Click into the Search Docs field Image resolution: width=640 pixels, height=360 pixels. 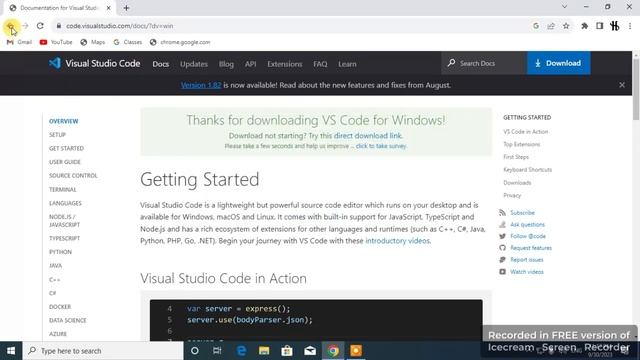(x=484, y=63)
